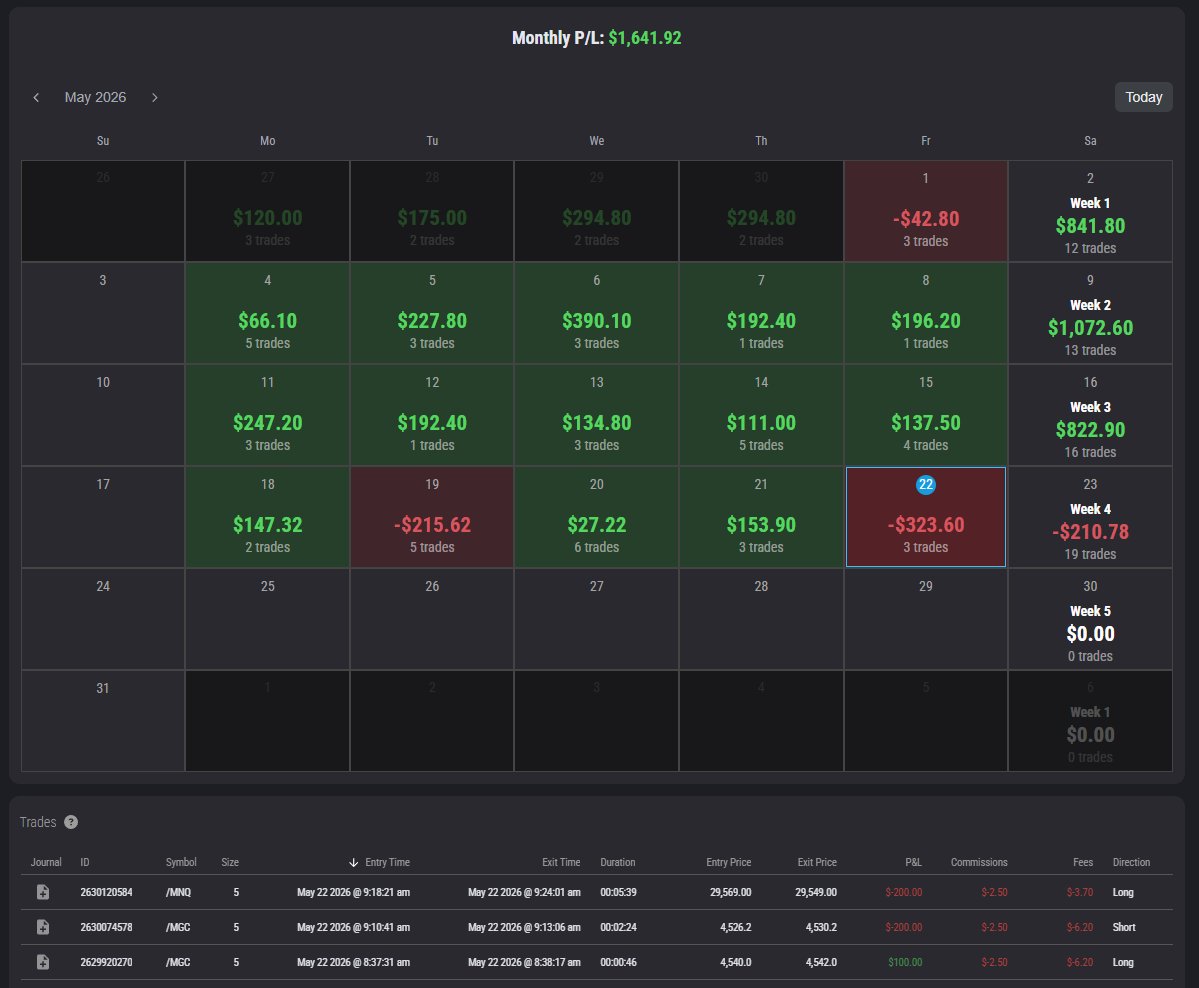The width and height of the screenshot is (1199, 988).
Task: Click Monthly P/L value $1,641.92
Action: pos(645,37)
